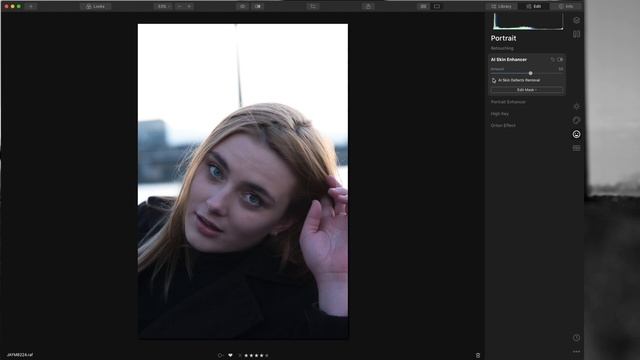640x360 pixels.
Task: Switch to the gallery grid view
Action: coord(423,7)
